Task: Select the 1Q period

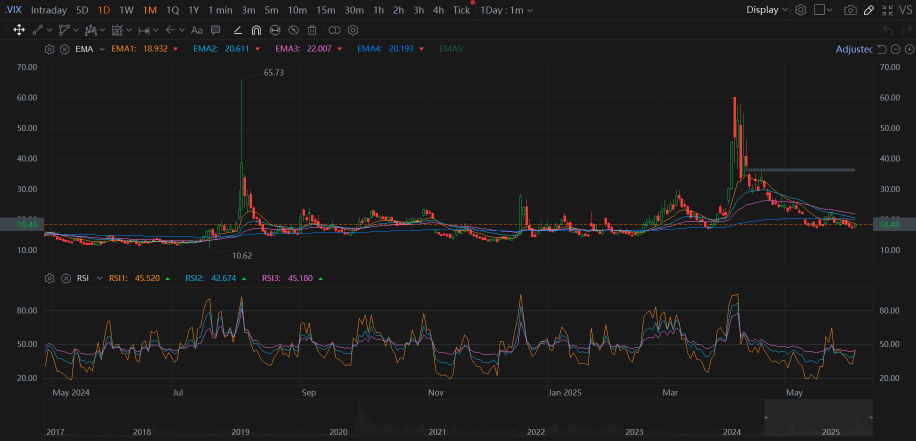Action: 172,10
